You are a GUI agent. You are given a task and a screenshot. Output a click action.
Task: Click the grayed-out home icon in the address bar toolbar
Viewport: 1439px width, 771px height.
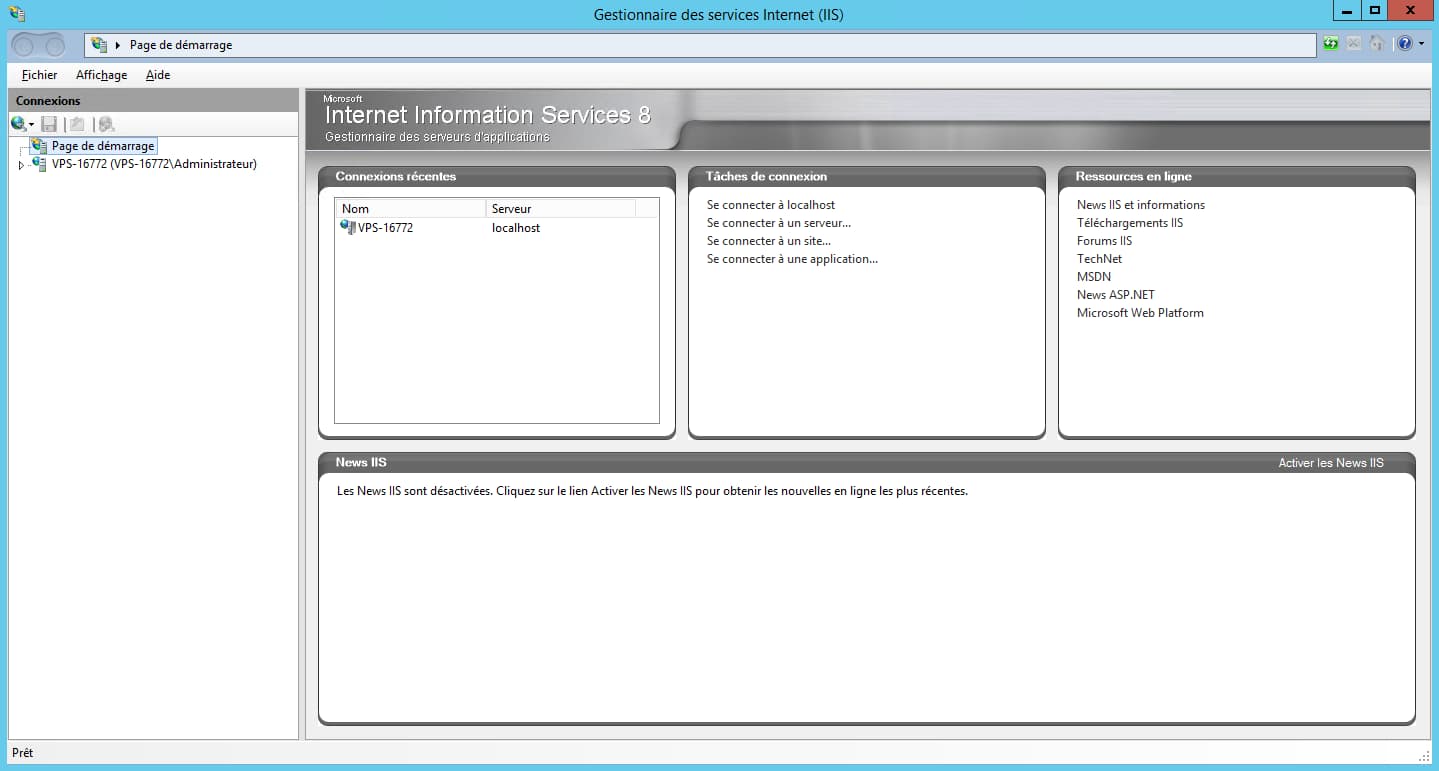1377,44
